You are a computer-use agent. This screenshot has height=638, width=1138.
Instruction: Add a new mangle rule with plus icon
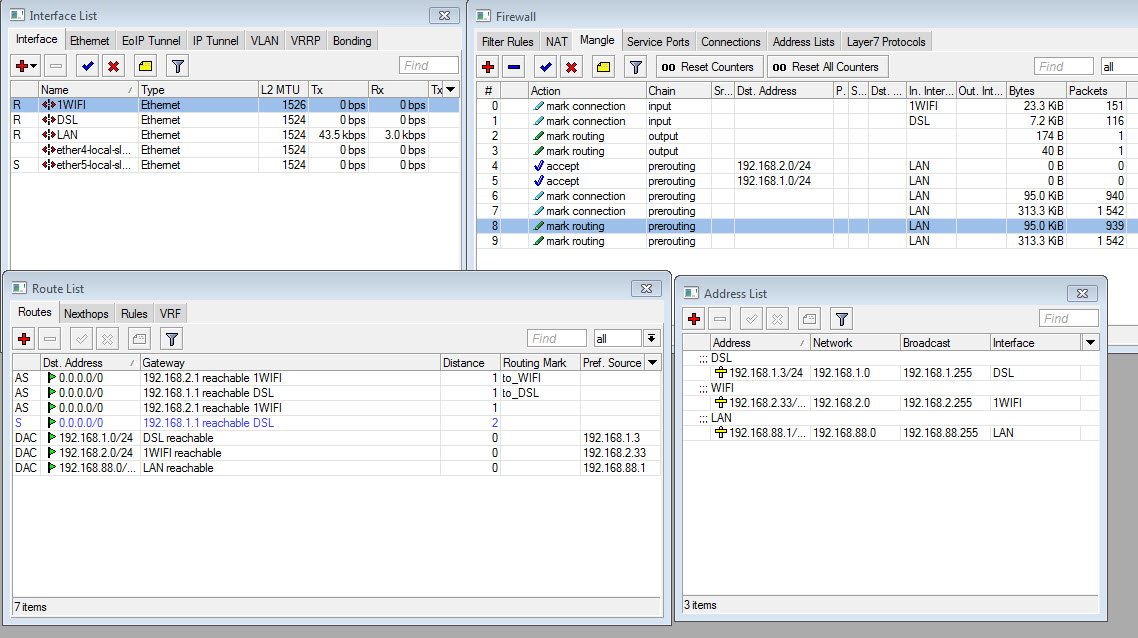click(x=488, y=67)
